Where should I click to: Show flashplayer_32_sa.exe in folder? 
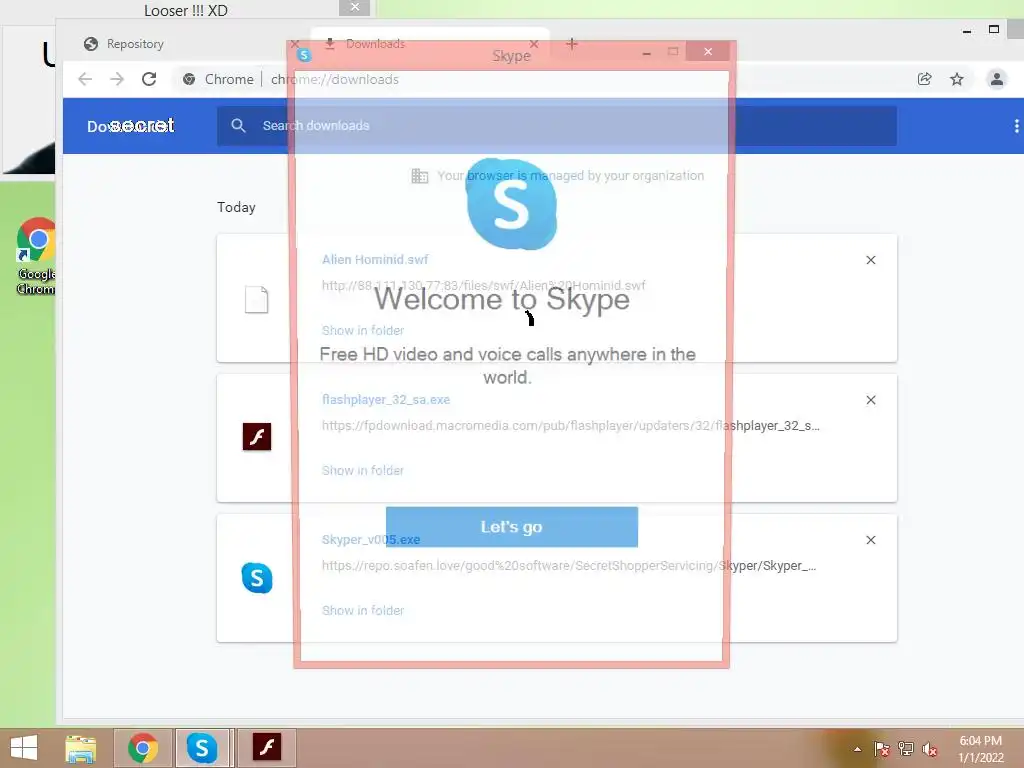[x=362, y=470]
